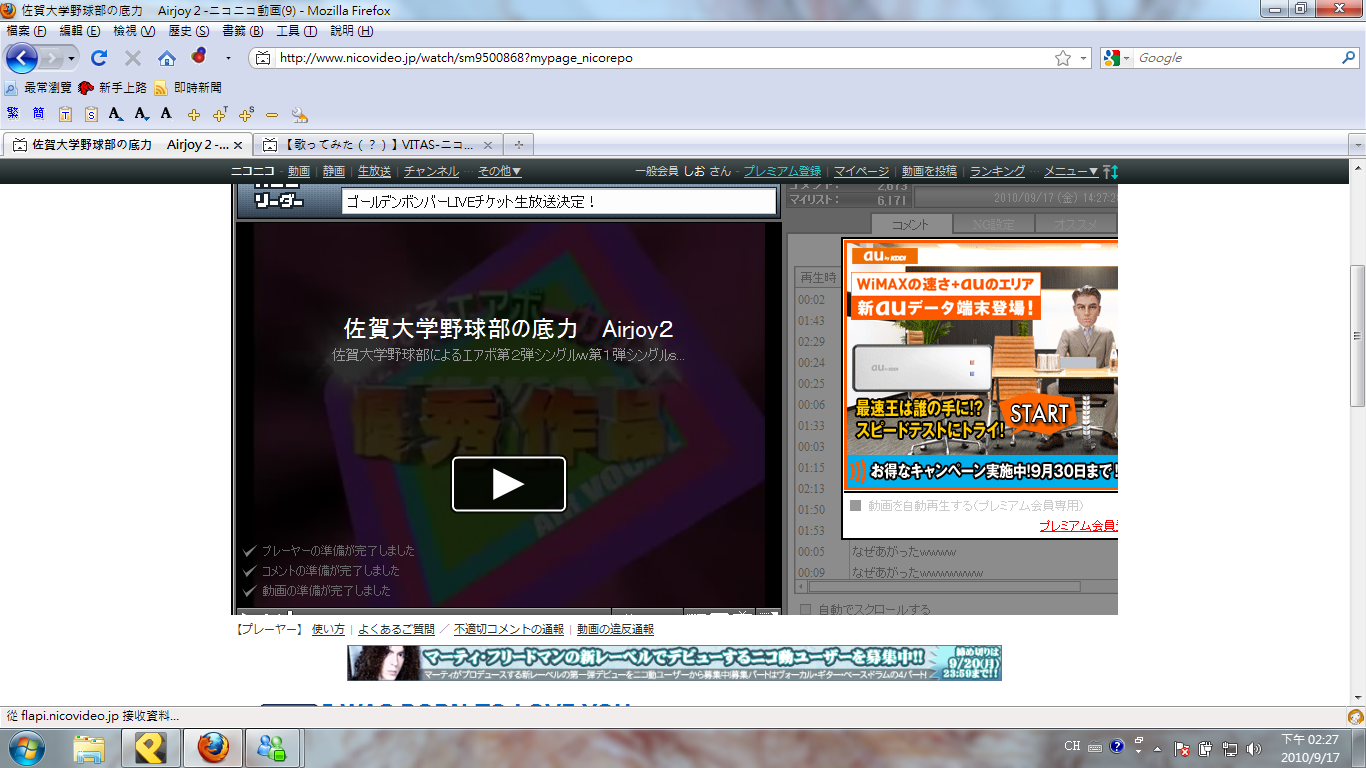1366x768 pixels.
Task: Reload the current page
Action: click(99, 58)
